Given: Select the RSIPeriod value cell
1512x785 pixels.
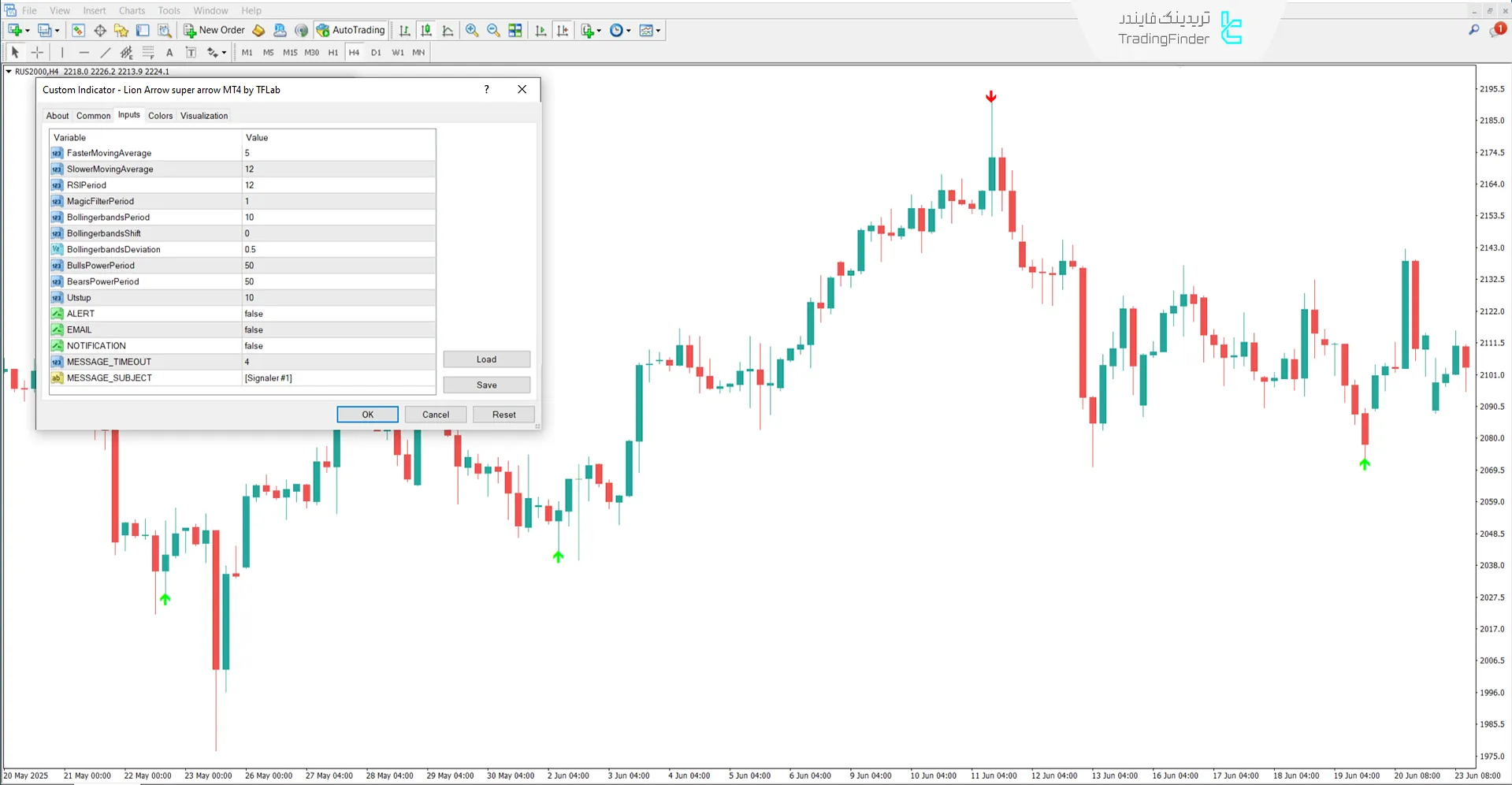Looking at the screenshot, I should (338, 185).
